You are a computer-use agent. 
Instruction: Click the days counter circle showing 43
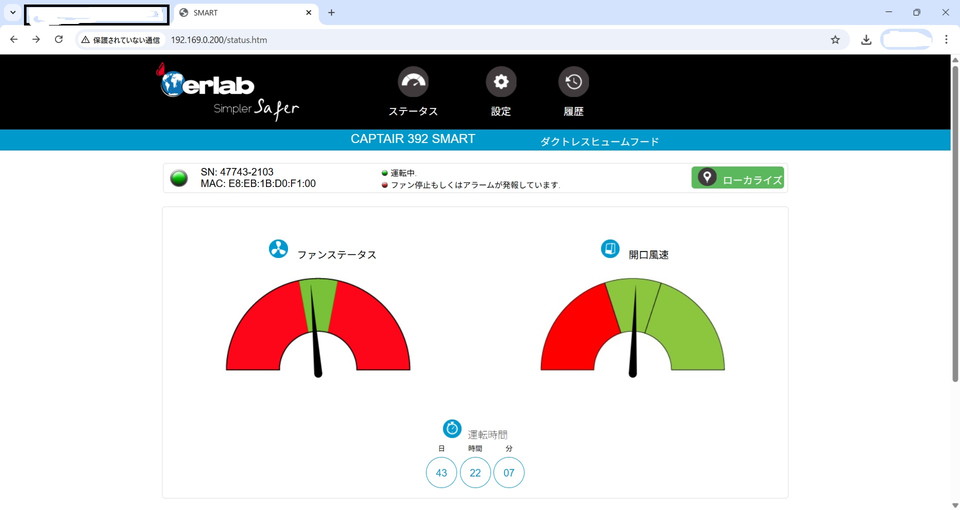(441, 473)
